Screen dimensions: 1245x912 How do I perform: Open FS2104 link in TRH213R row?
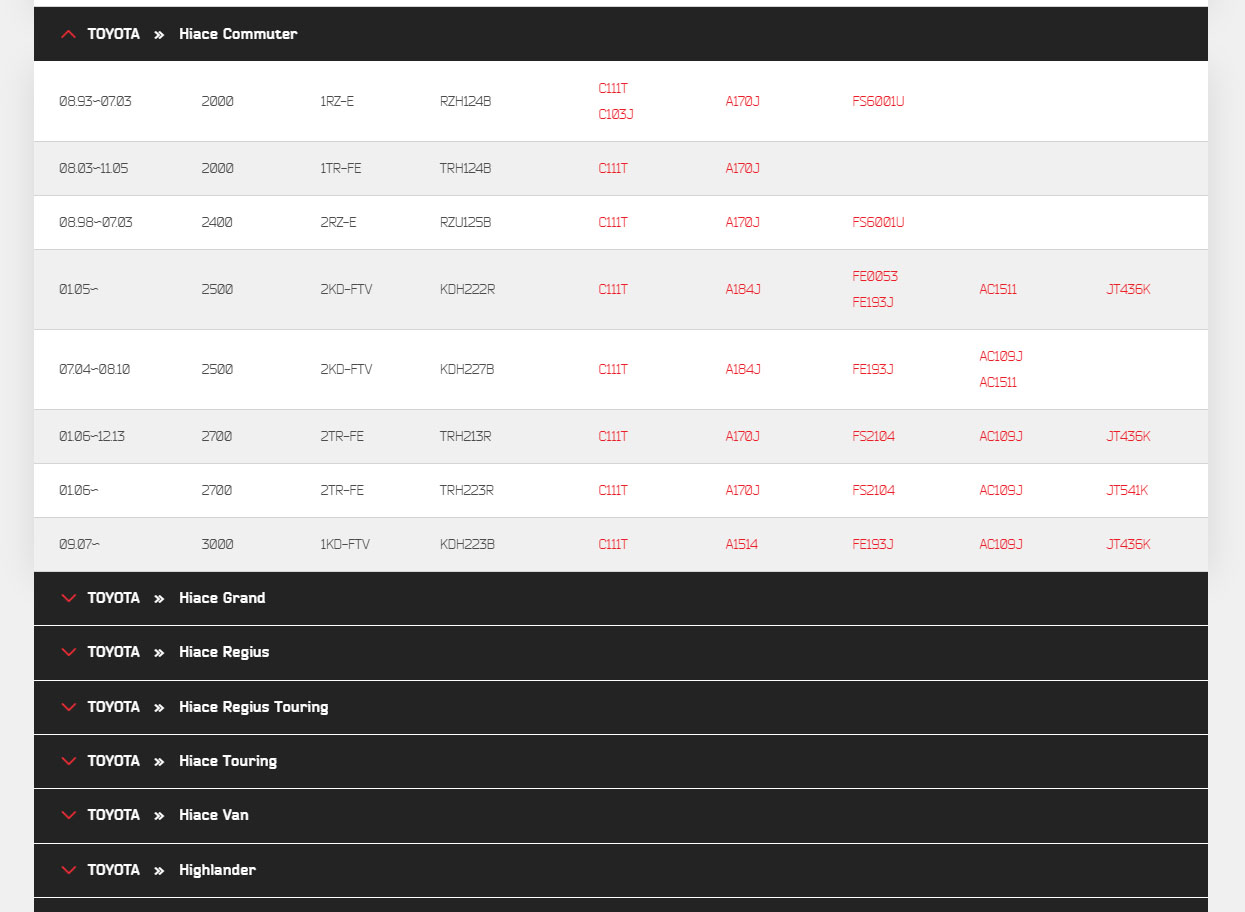click(874, 436)
